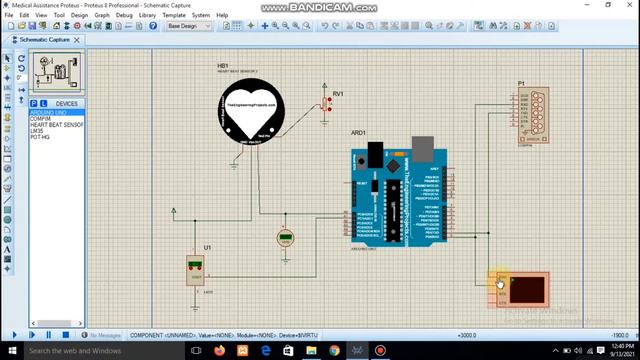Copy selection to clipboard icon

(360, 26)
